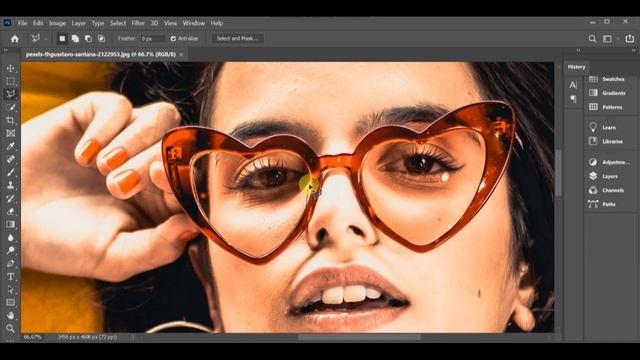Open the Patterns panel
This screenshot has height=360, width=640.
pyautogui.click(x=606, y=107)
